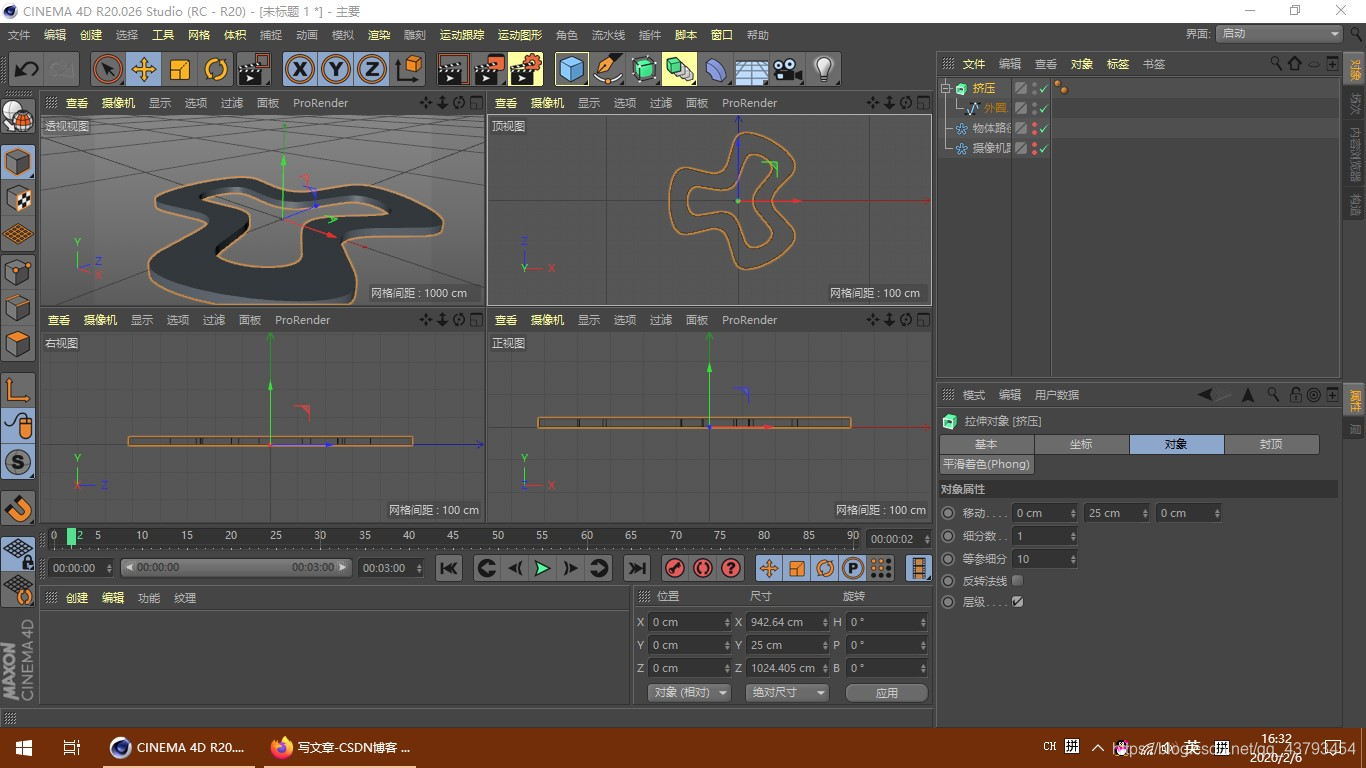
Task: Open the generators subdivision icon
Action: pyautogui.click(x=644, y=70)
